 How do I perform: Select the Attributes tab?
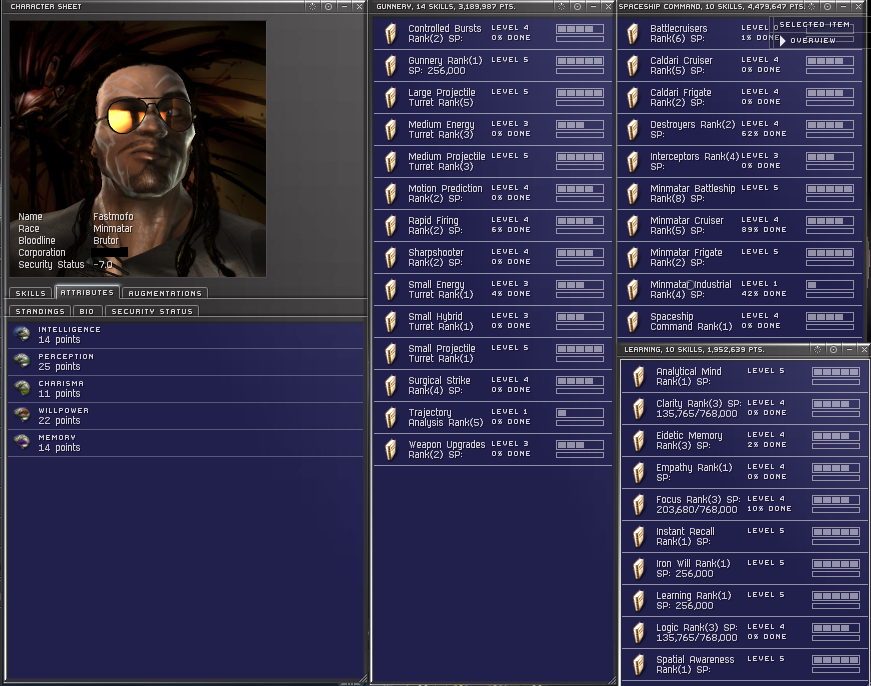87,292
